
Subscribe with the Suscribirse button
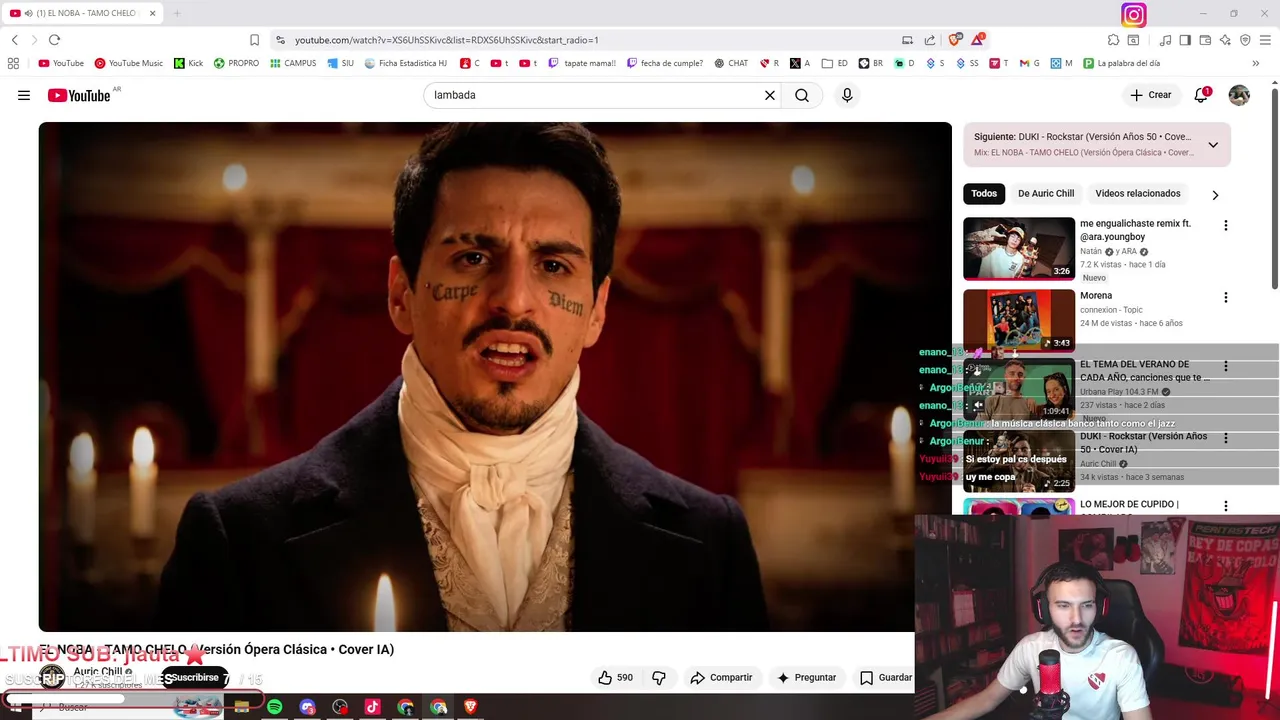tap(195, 677)
